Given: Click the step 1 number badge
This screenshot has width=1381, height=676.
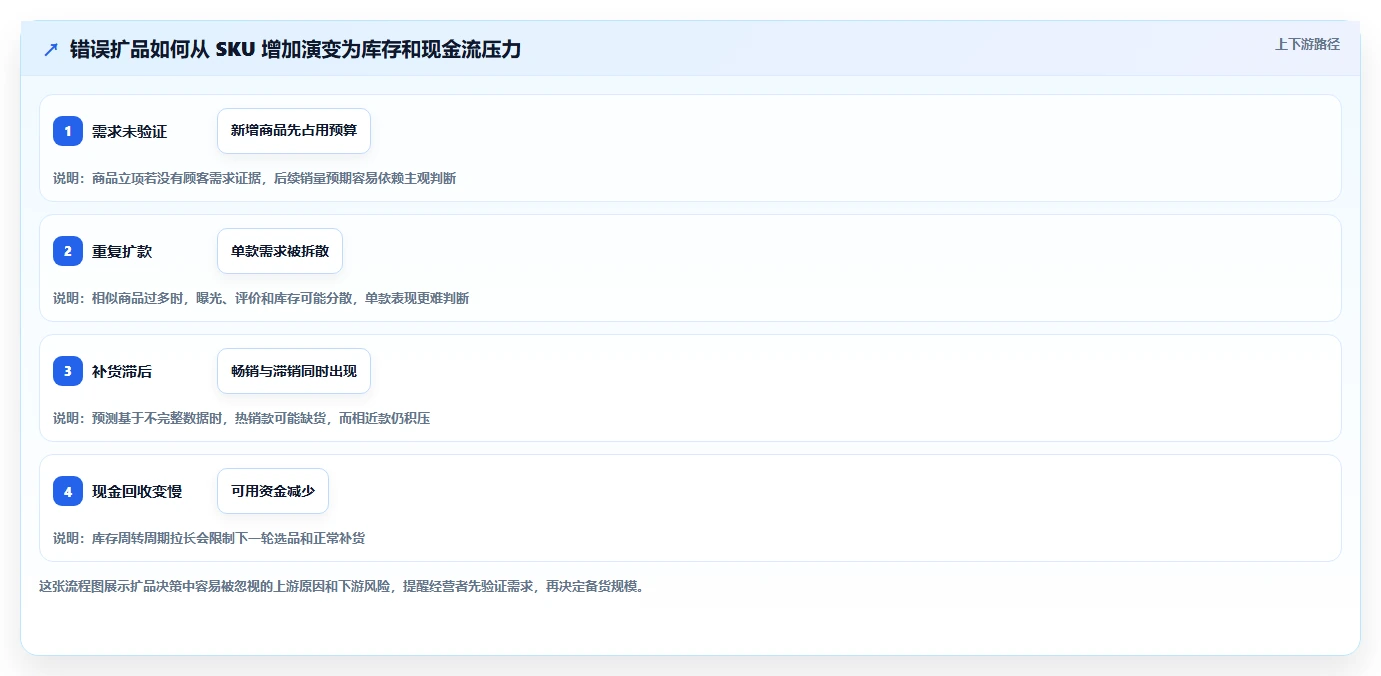Looking at the screenshot, I should 68,131.
